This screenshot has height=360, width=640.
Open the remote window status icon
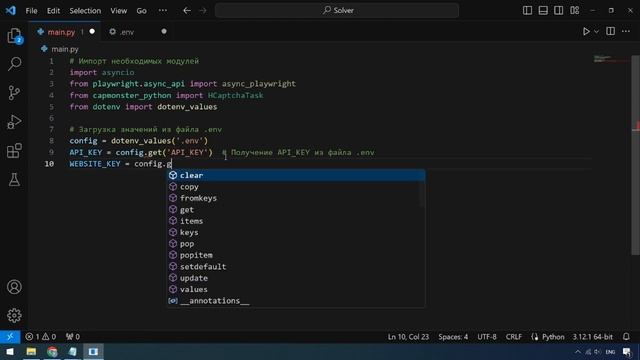point(10,337)
